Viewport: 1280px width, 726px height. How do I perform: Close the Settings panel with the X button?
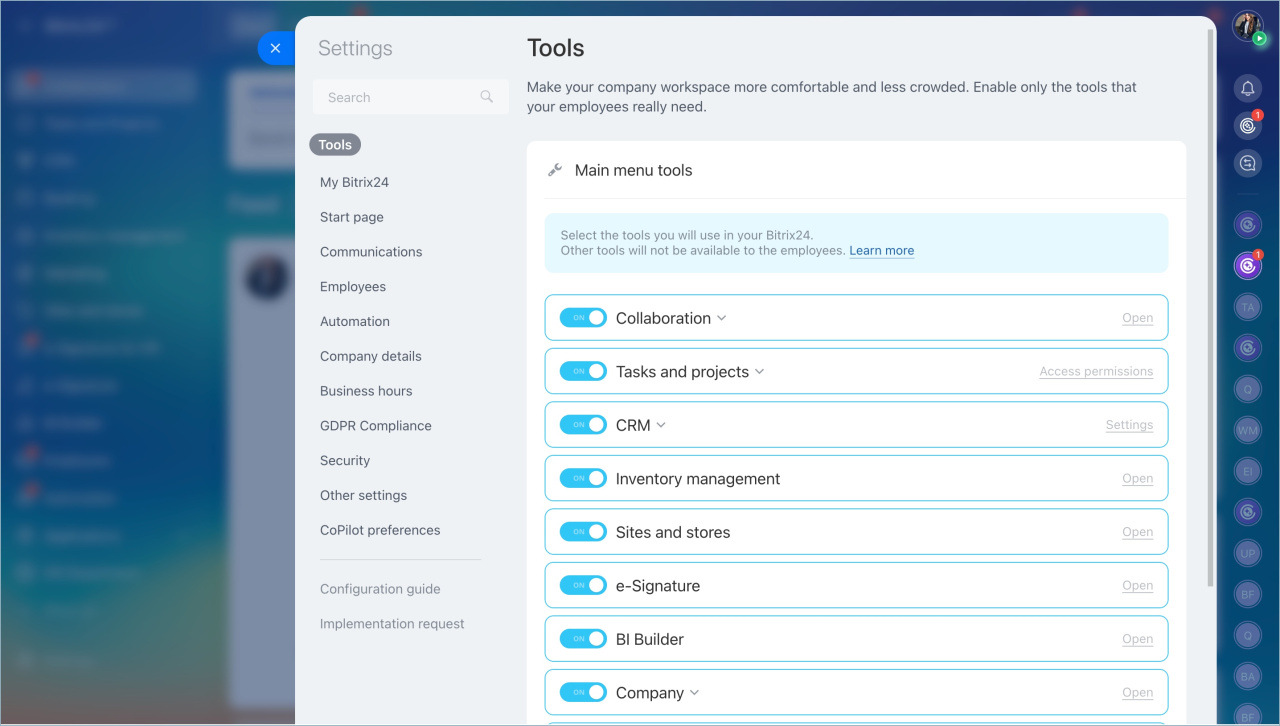coord(275,48)
